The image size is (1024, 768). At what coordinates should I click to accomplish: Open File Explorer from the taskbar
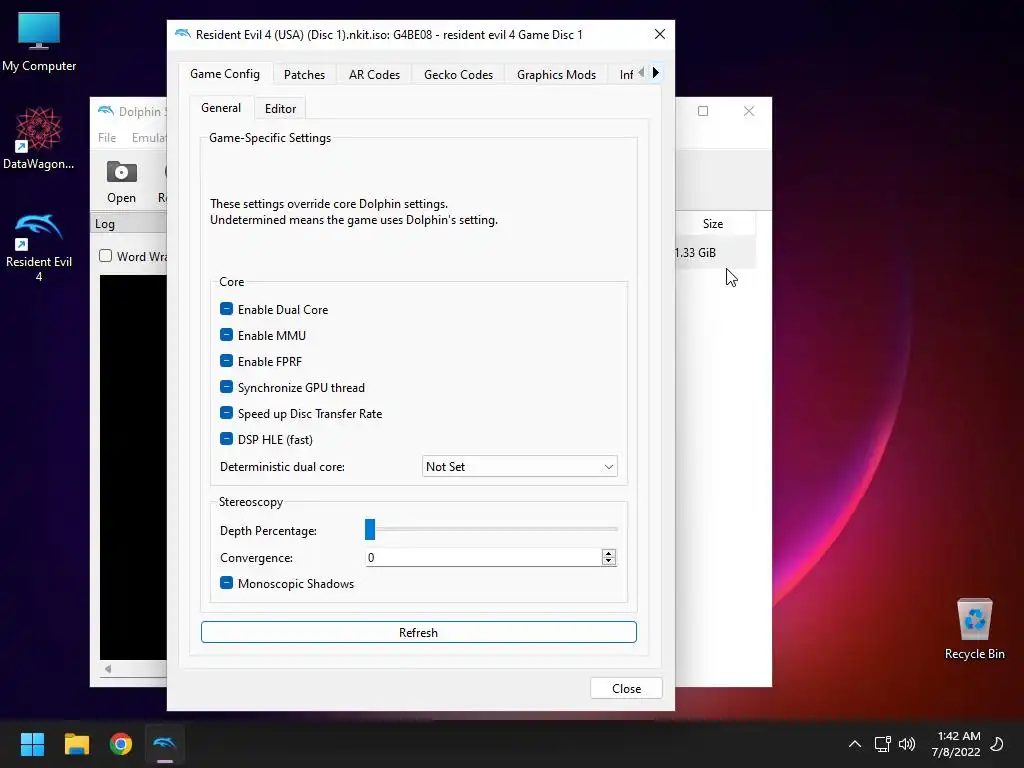pos(76,744)
